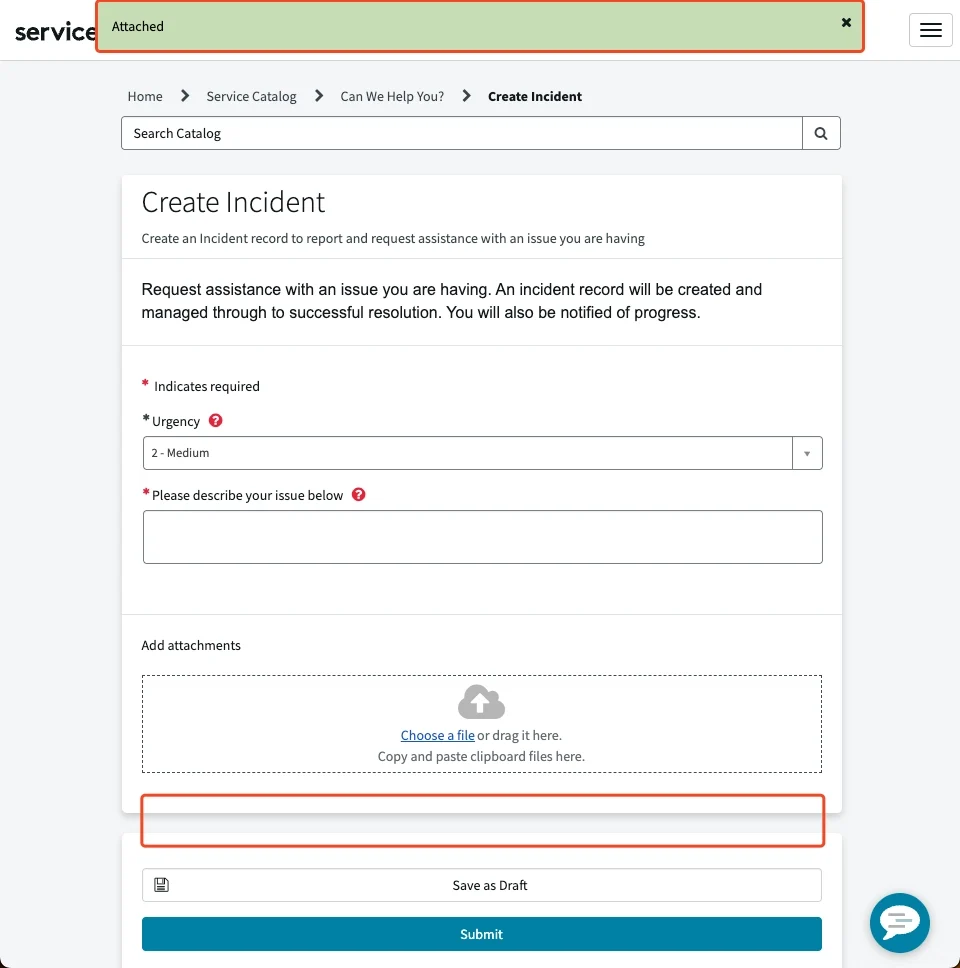Open the Can We Help You? breadcrumb
Viewport: 960px width, 968px height.
392,97
